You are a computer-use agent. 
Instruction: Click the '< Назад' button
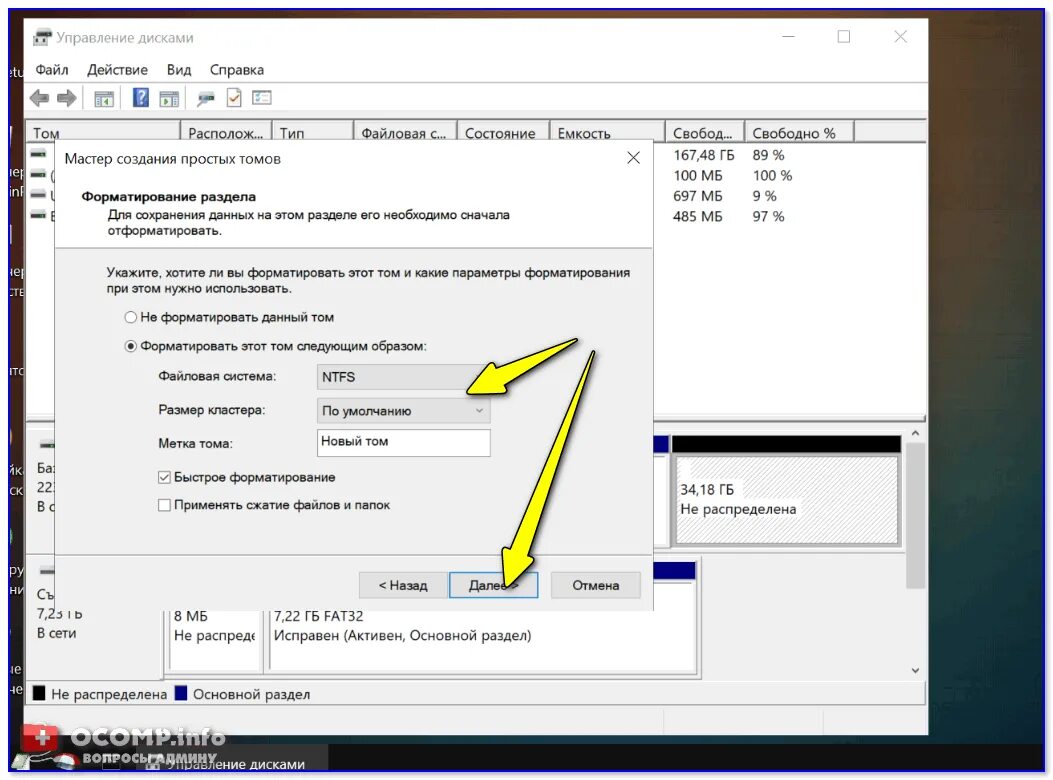[x=402, y=585]
